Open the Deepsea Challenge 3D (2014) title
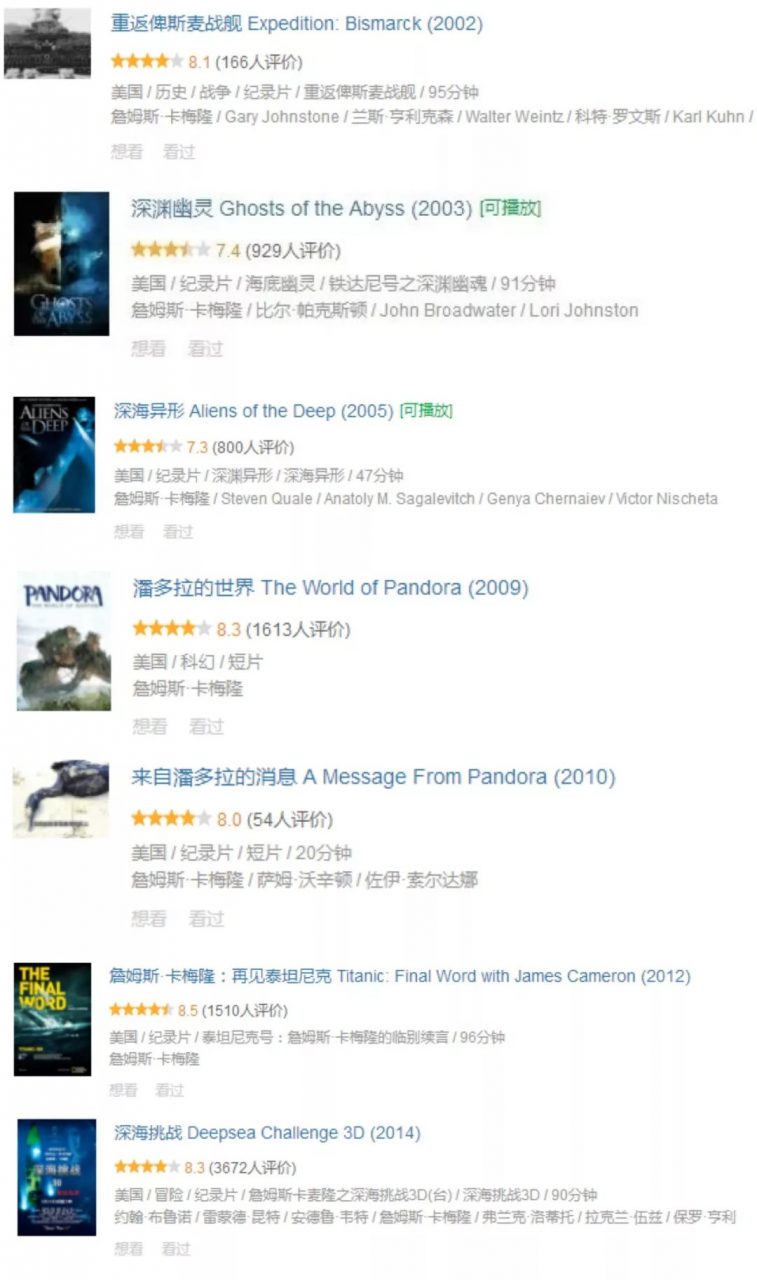The width and height of the screenshot is (757, 1280). point(267,1133)
